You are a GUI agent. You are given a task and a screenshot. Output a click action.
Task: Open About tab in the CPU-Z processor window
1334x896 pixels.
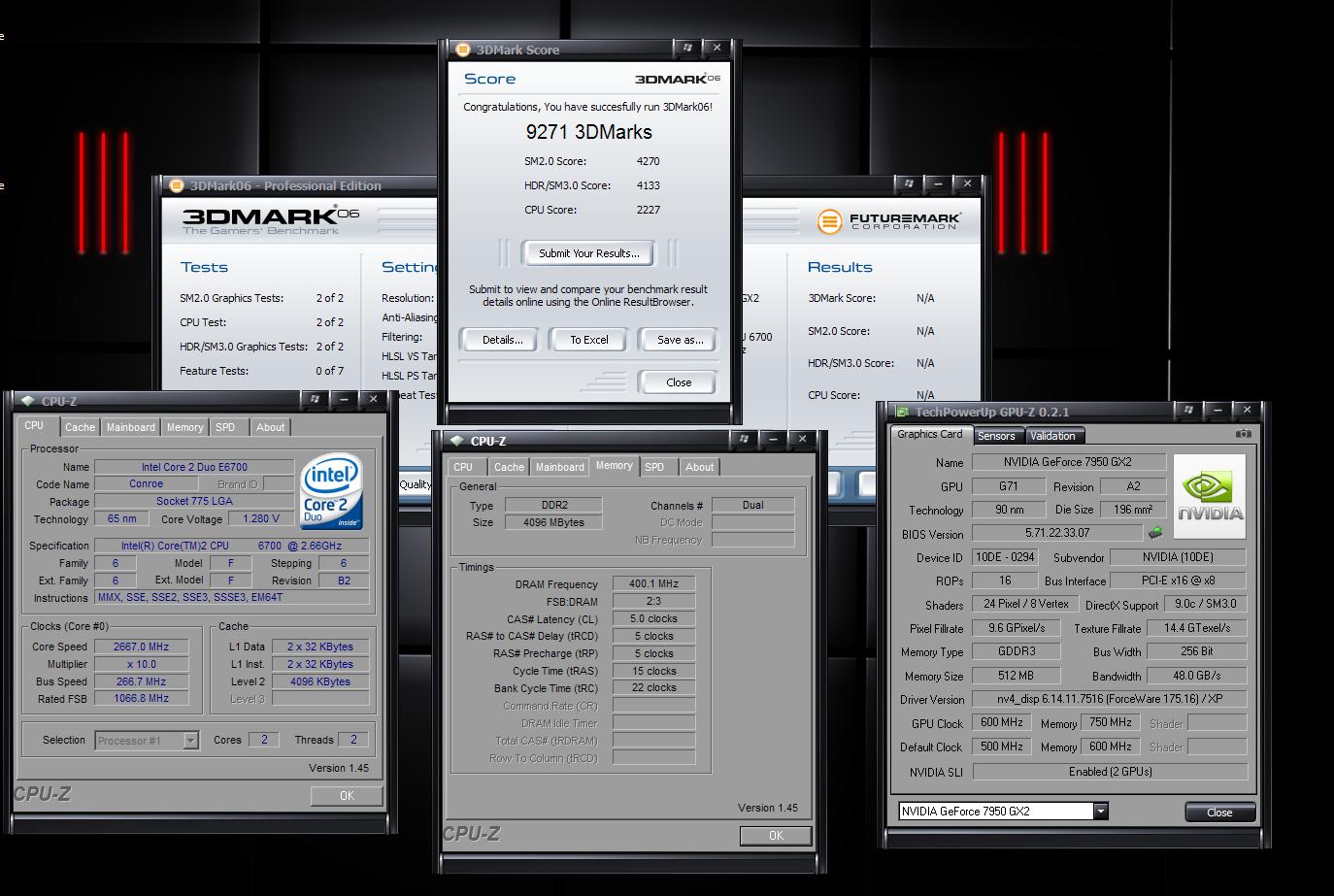click(x=270, y=427)
